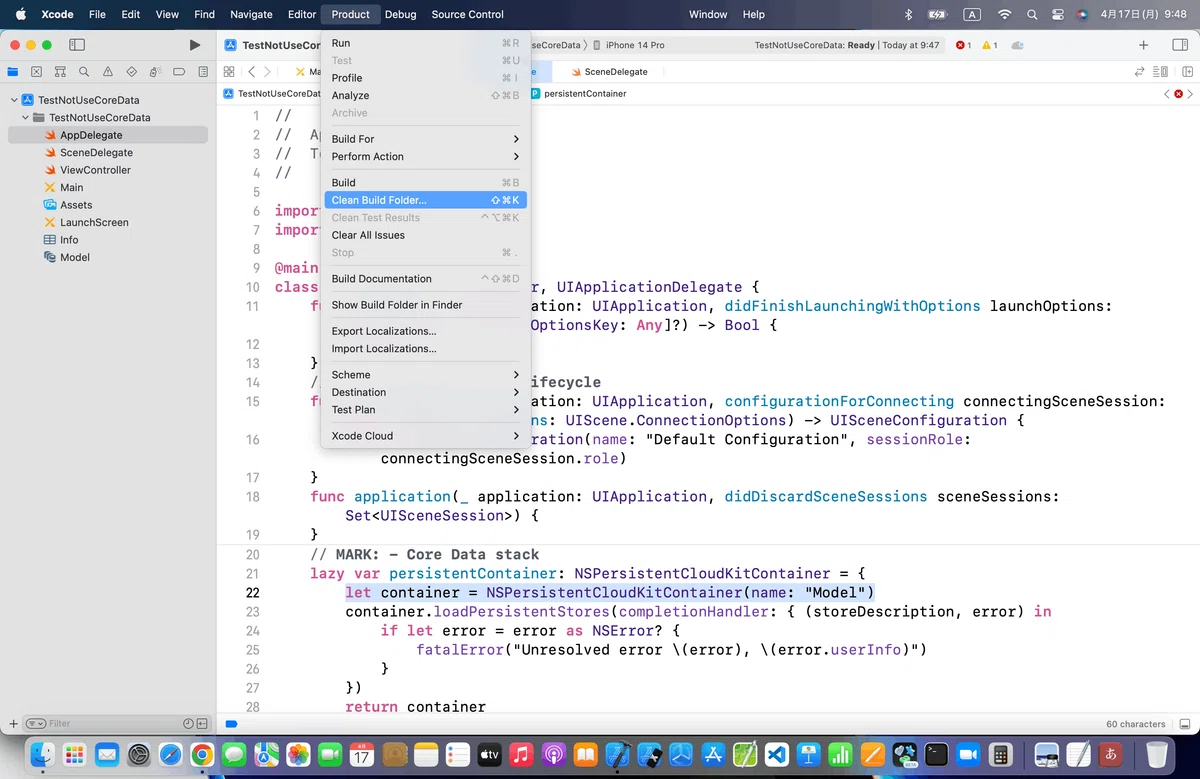1200x779 pixels.
Task: Click the plus Library button
Action: [x=1144, y=45]
